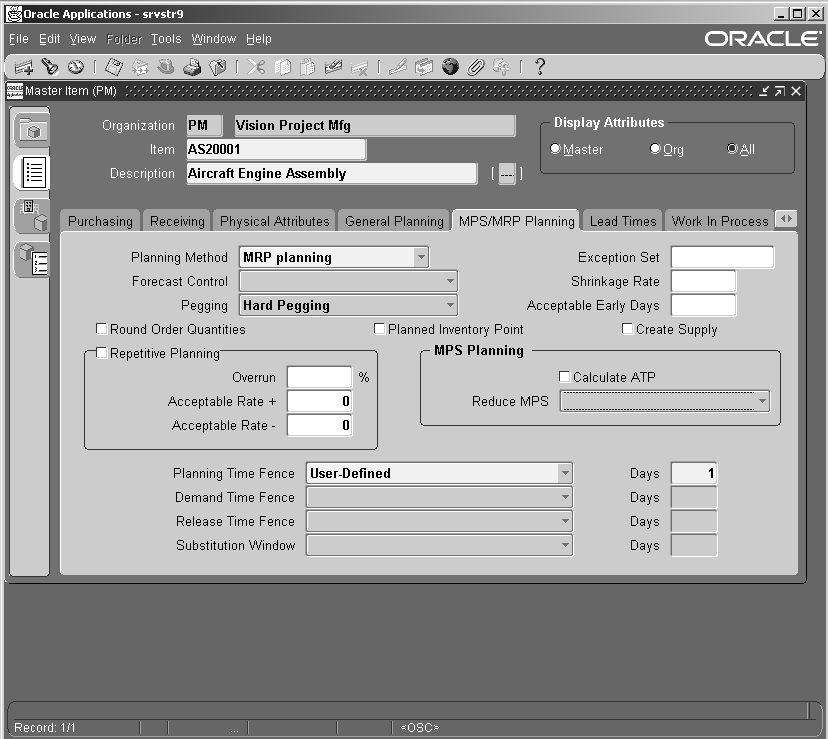Open the Help menu
This screenshot has width=828, height=739.
click(259, 39)
